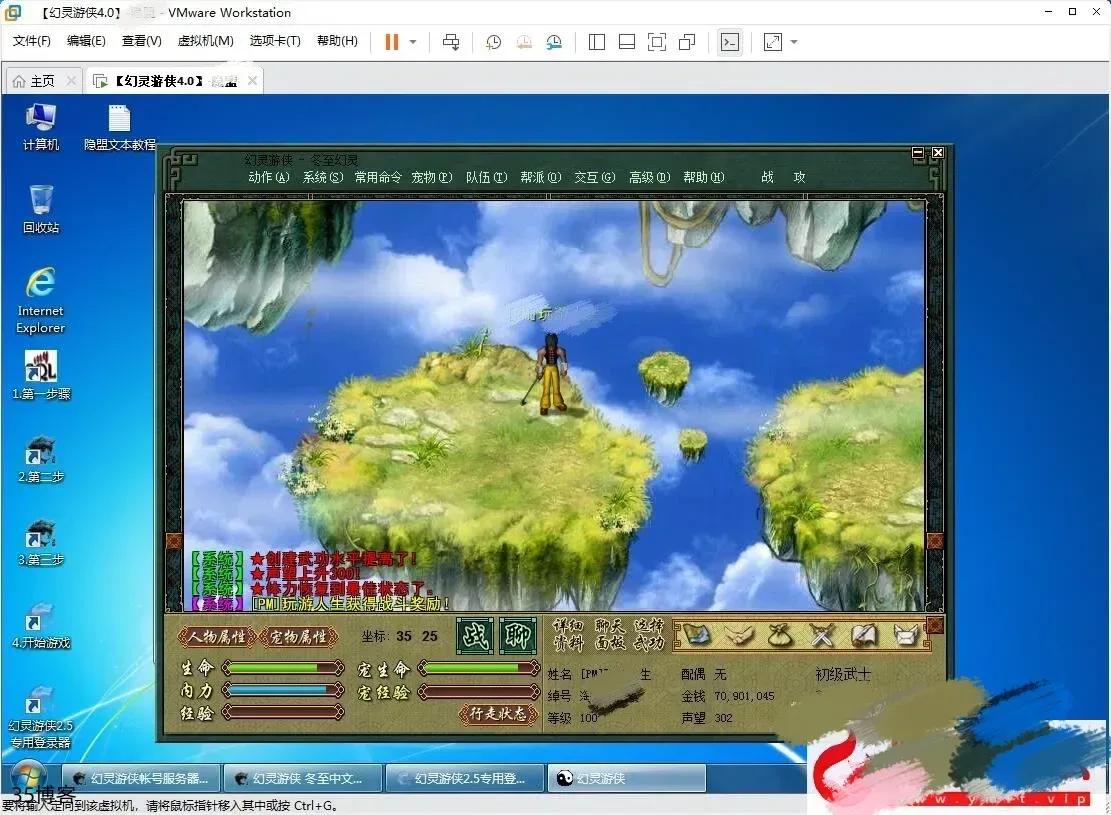The image size is (1111, 815).
Task: Select the 1.第一步骤 shortcut
Action: tap(40, 376)
